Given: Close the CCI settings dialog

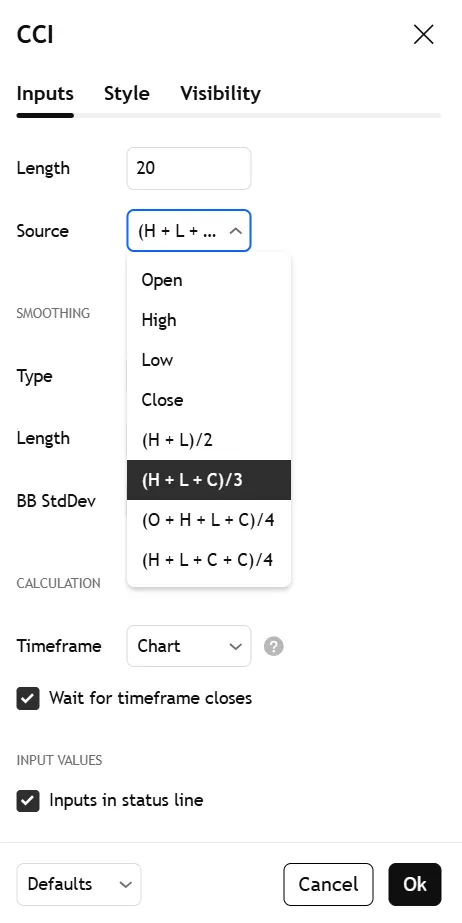Looking at the screenshot, I should [x=423, y=35].
